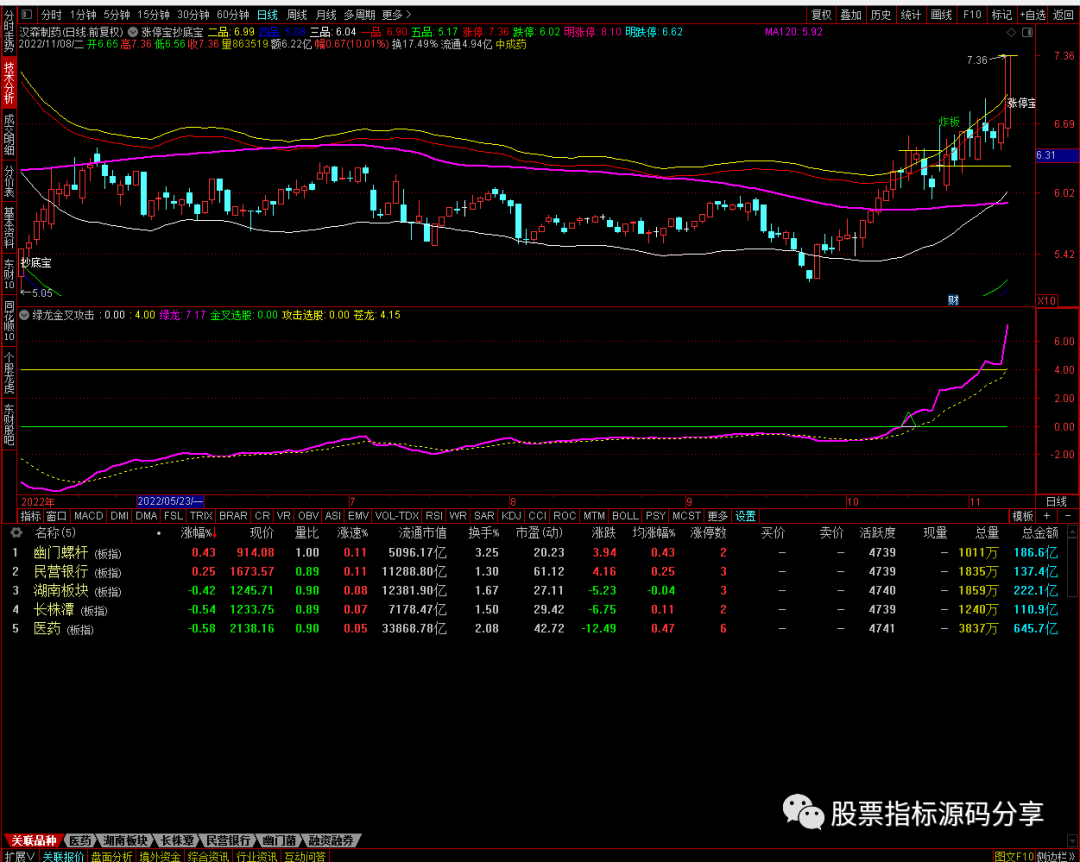The width and height of the screenshot is (1080, 862).
Task: Toggle the left panel icon beside 分时
Action: pos(27,14)
